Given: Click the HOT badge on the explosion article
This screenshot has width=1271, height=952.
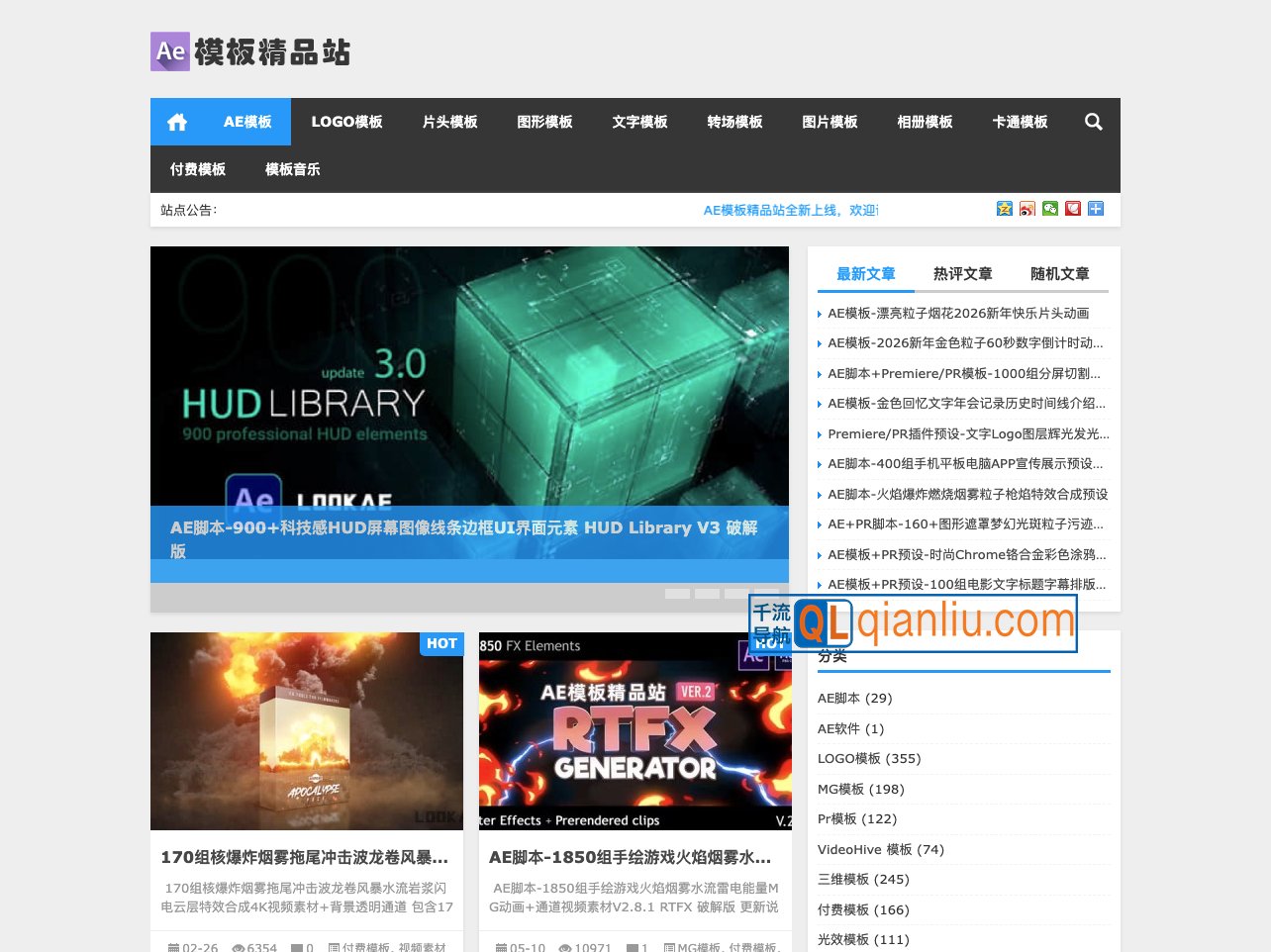Looking at the screenshot, I should tap(441, 643).
